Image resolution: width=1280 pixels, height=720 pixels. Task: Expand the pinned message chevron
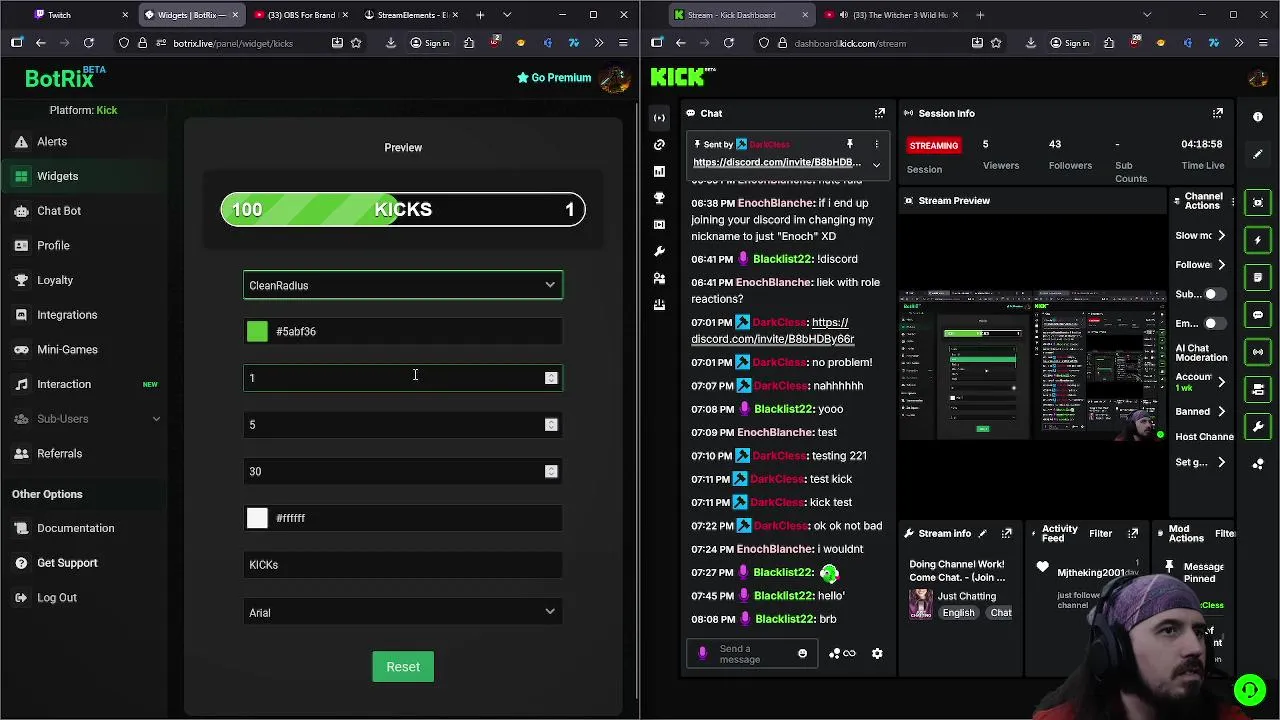(x=876, y=165)
